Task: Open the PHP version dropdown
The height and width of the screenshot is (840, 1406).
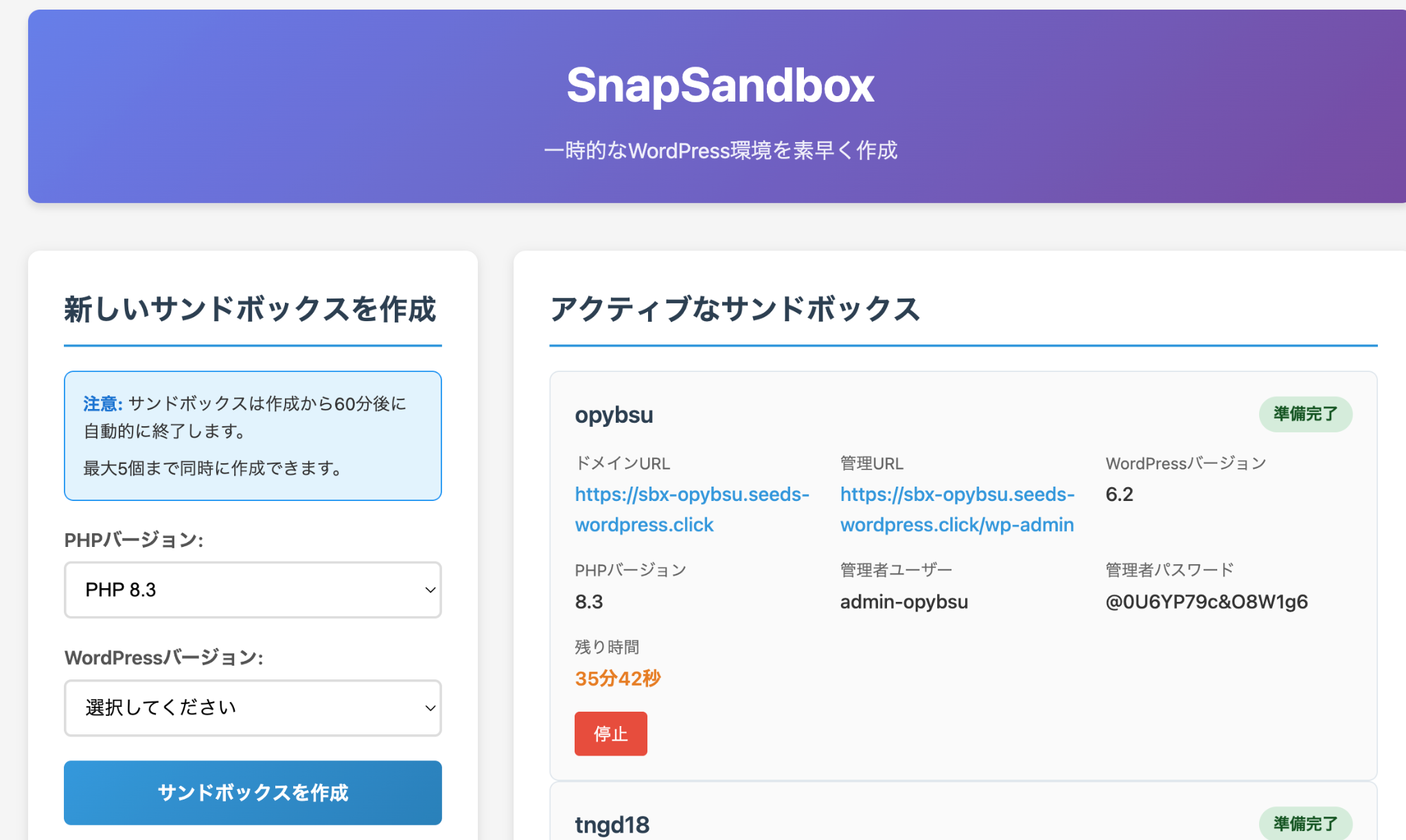Action: (252, 590)
